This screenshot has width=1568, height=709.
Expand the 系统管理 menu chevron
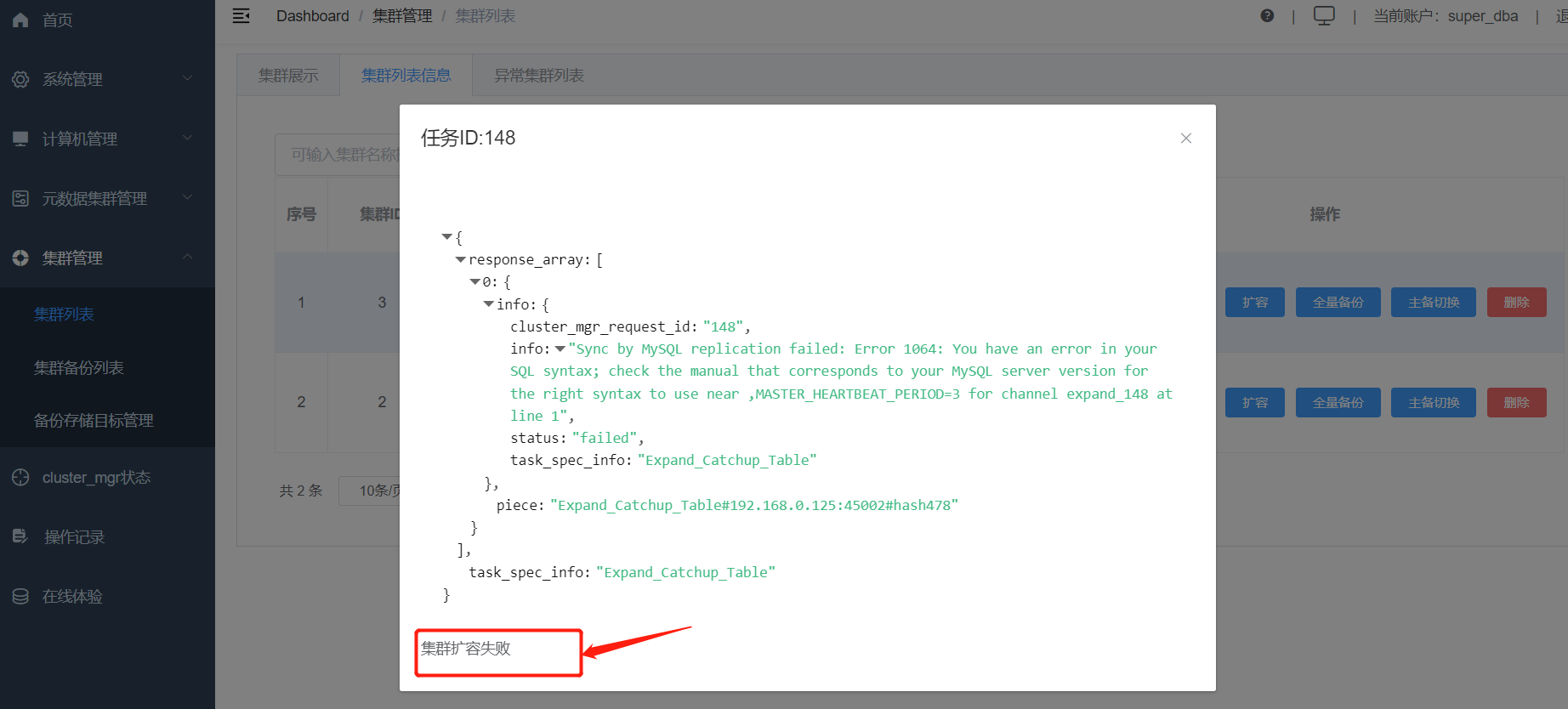pos(188,78)
